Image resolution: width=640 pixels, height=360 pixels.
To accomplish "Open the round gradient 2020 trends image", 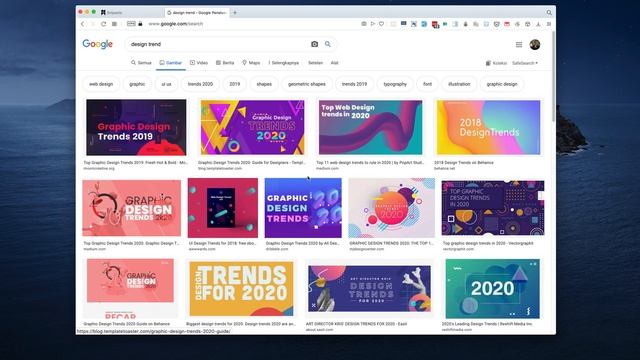I will 391,208.
